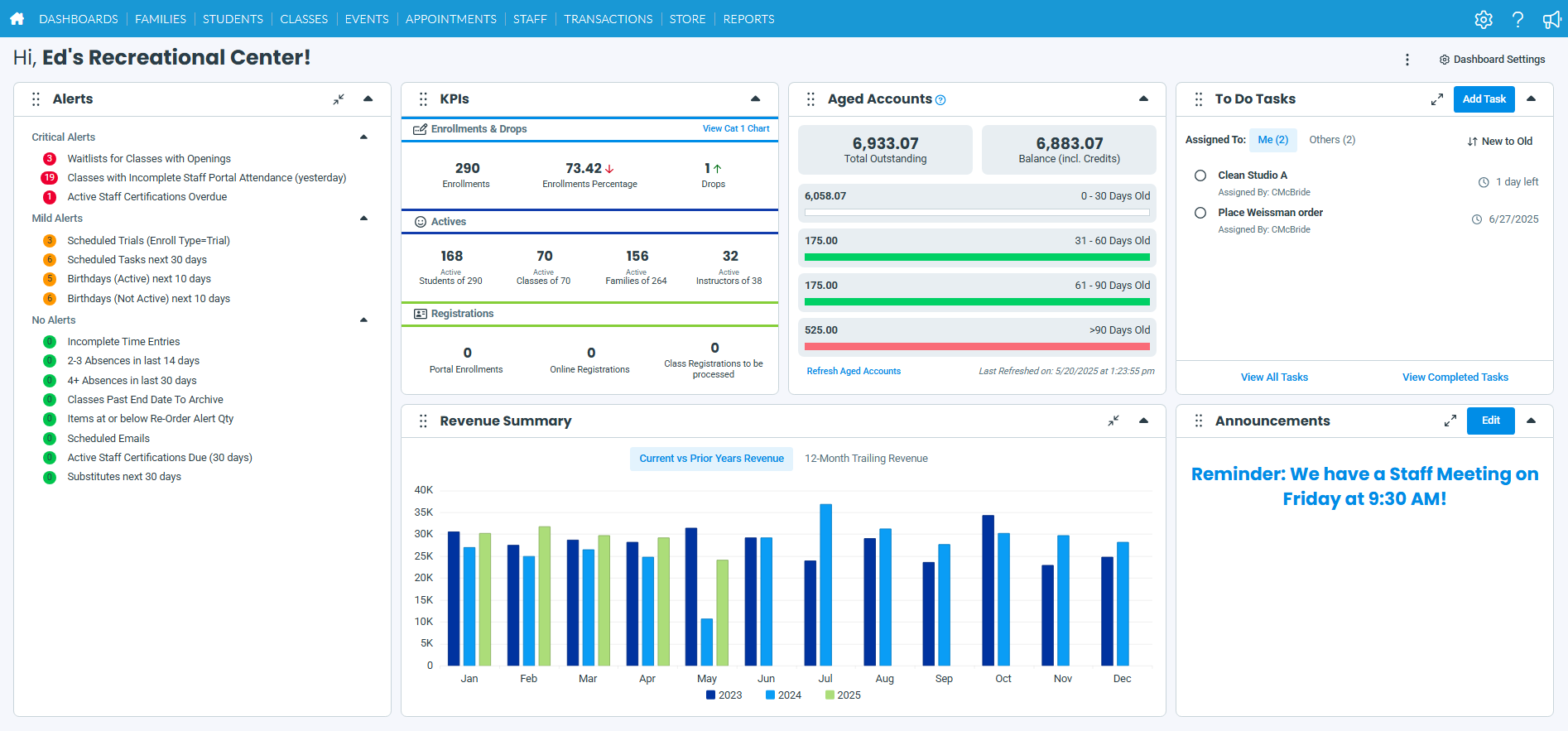Image resolution: width=1568 pixels, height=731 pixels.
Task: Click the three-dot menu beside Dashboard Settings
Action: coord(1407,60)
